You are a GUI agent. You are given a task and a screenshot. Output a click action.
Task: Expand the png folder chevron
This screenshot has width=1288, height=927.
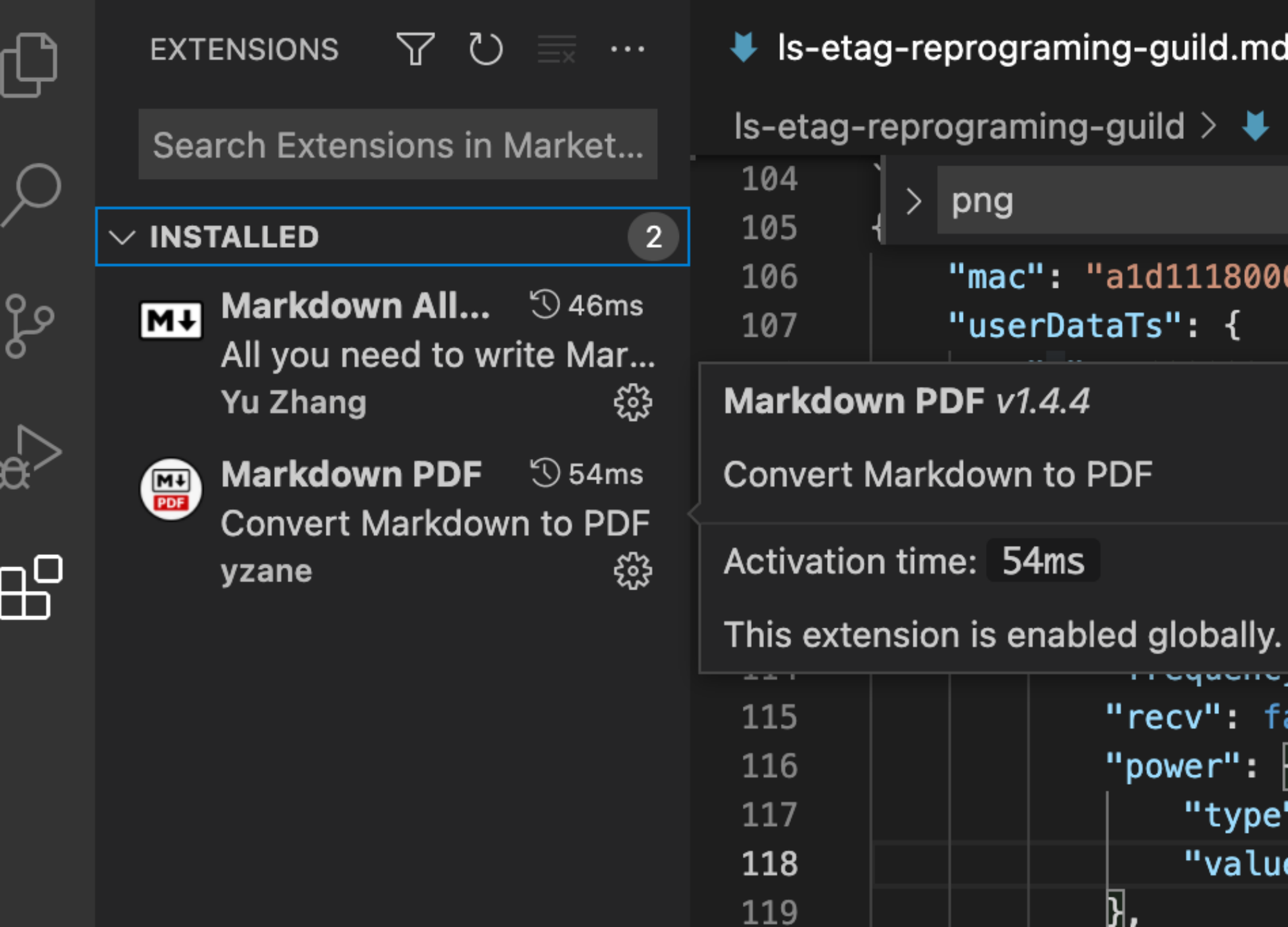[x=913, y=201]
